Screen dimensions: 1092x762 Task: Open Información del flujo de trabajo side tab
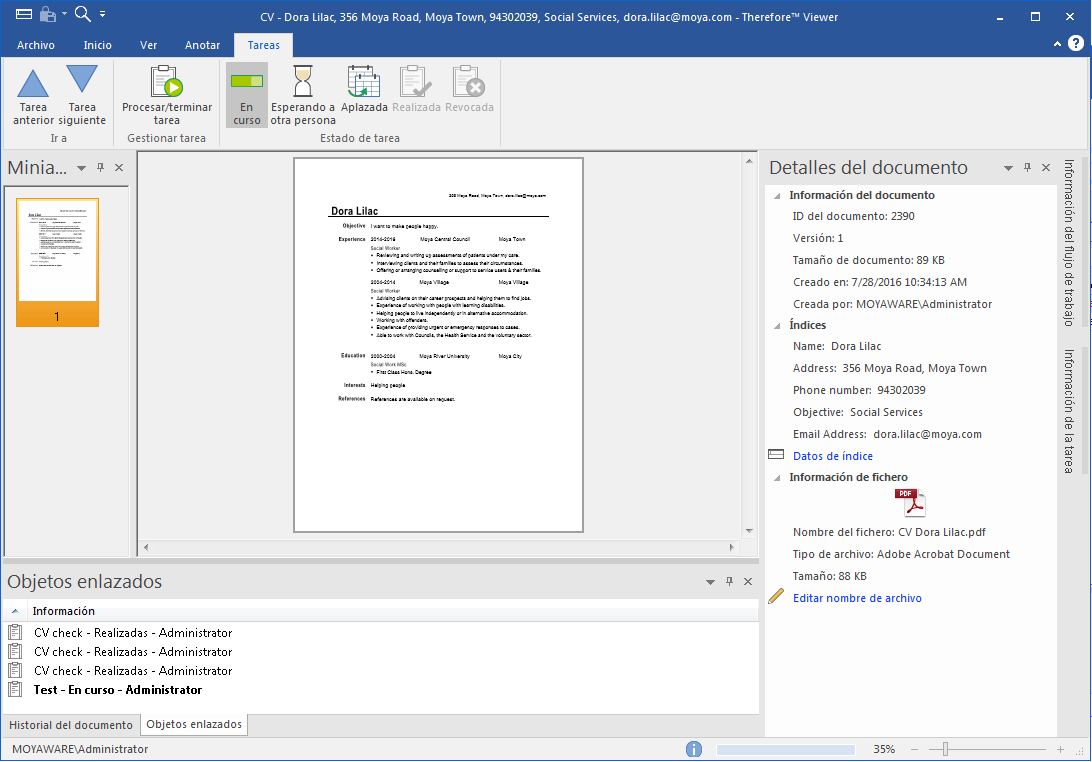(1068, 243)
